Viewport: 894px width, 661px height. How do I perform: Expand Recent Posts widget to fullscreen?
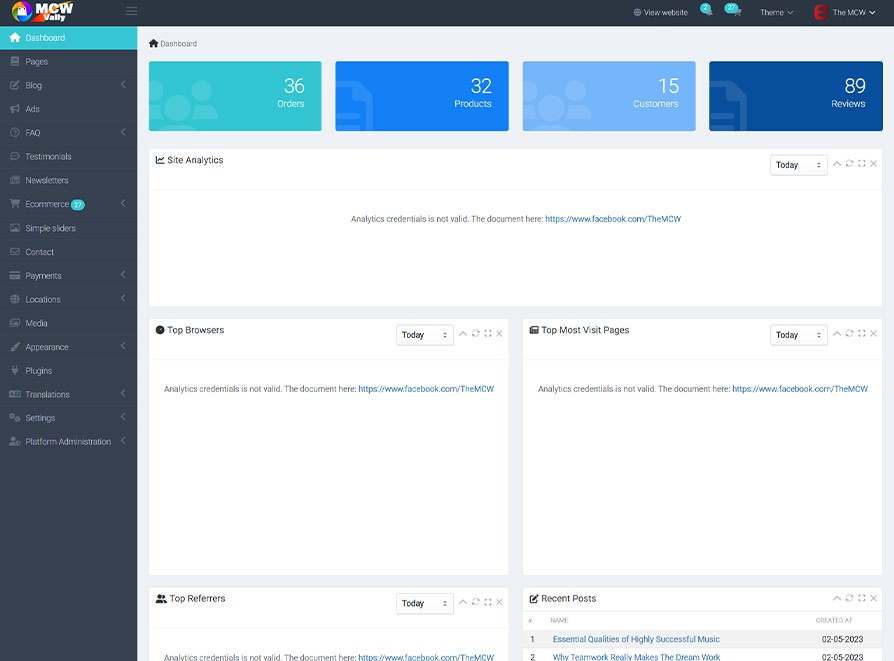(x=861, y=598)
